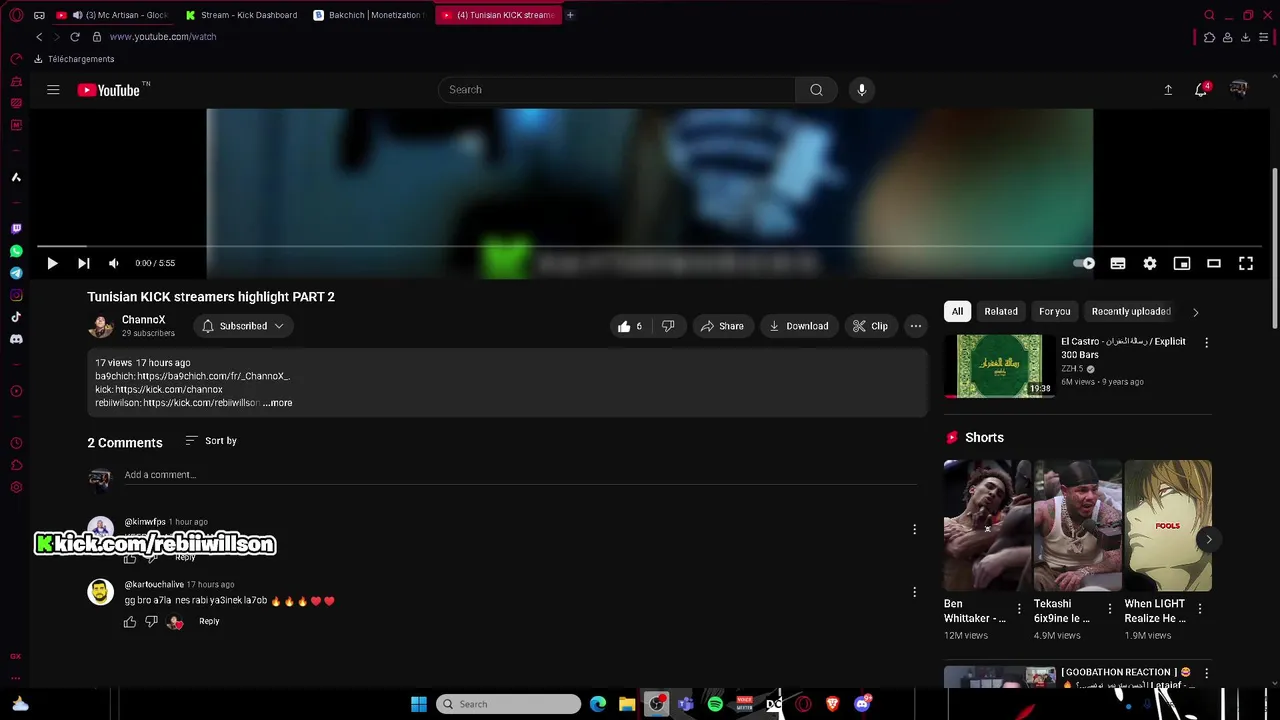The height and width of the screenshot is (720, 1280).
Task: Download the video
Action: 799,326
